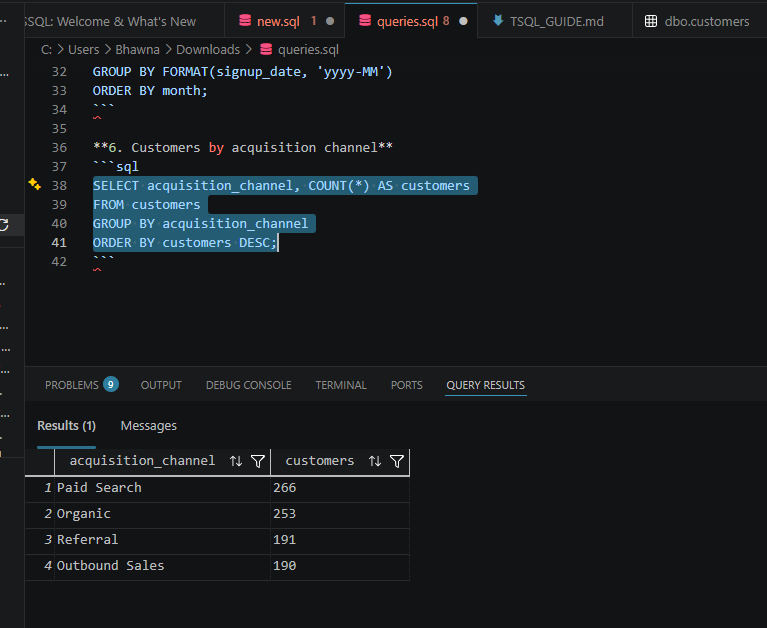This screenshot has width=767, height=628.
Task: Select the Referral cell
Action: click(162, 539)
